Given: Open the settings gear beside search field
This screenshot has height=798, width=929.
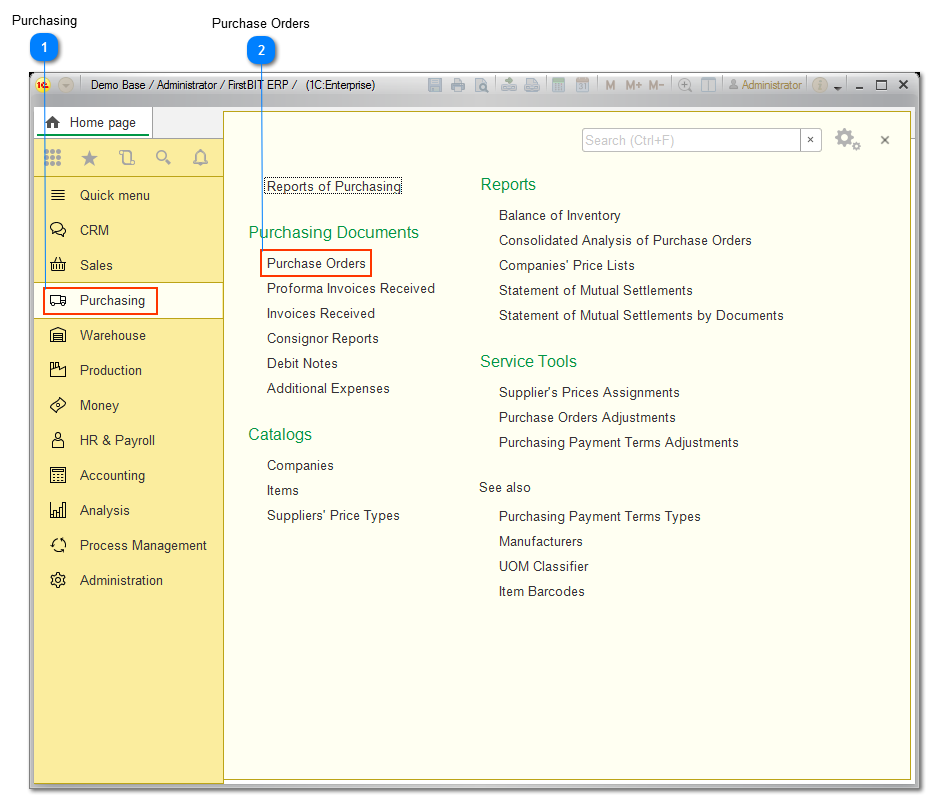Looking at the screenshot, I should pos(847,140).
